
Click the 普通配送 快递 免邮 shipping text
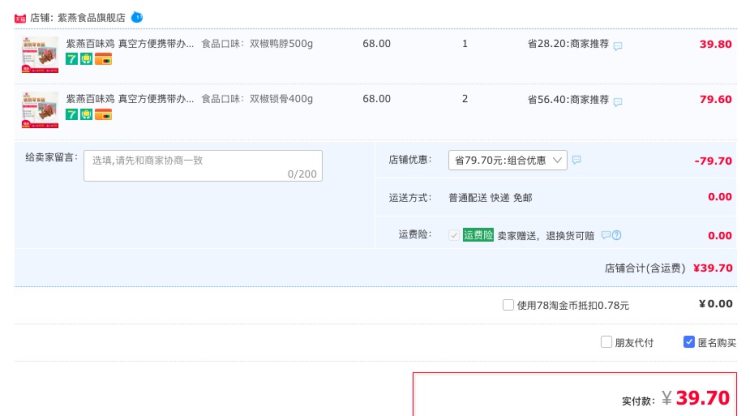490,197
